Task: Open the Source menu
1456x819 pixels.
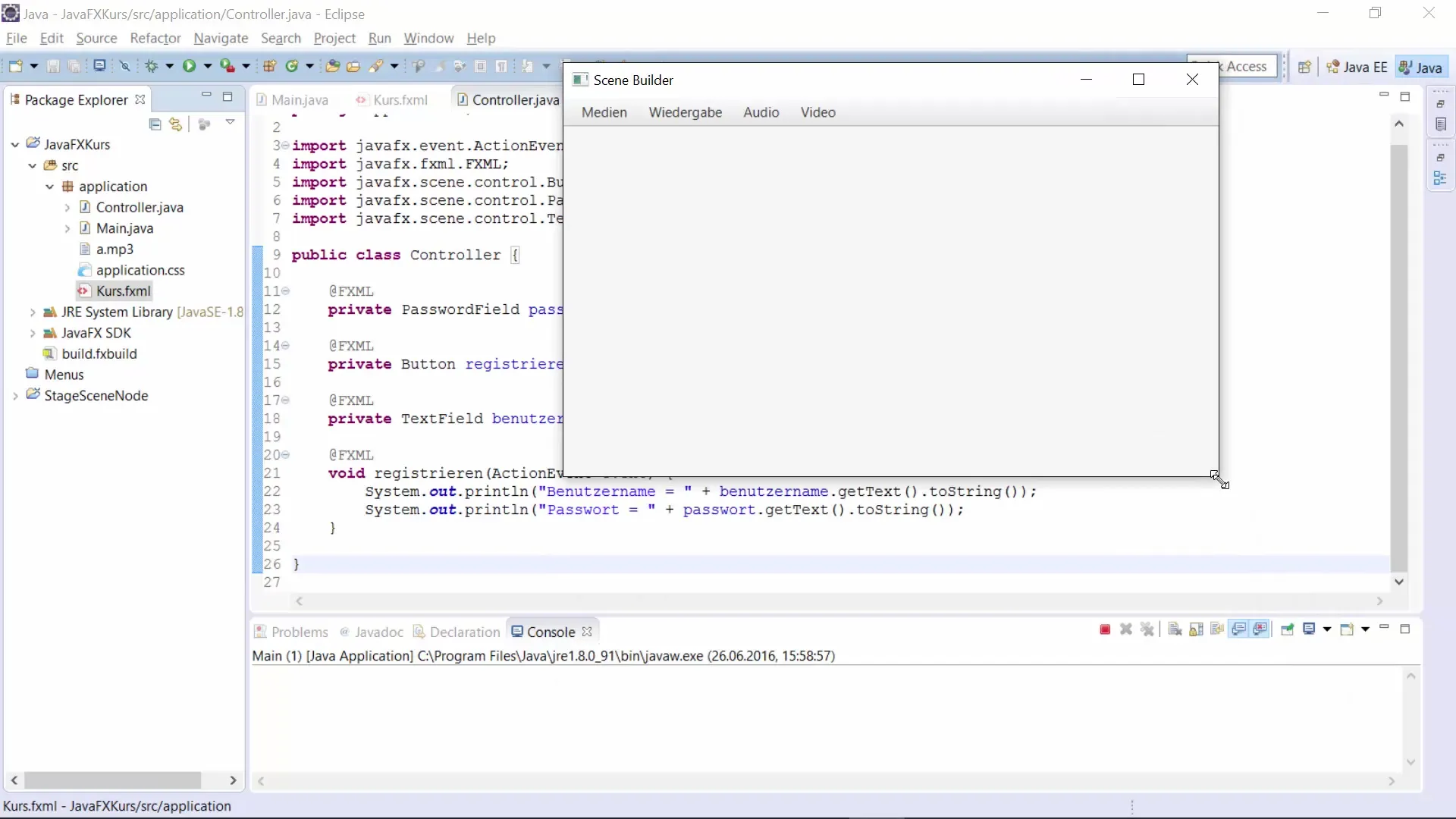Action: pyautogui.click(x=96, y=38)
